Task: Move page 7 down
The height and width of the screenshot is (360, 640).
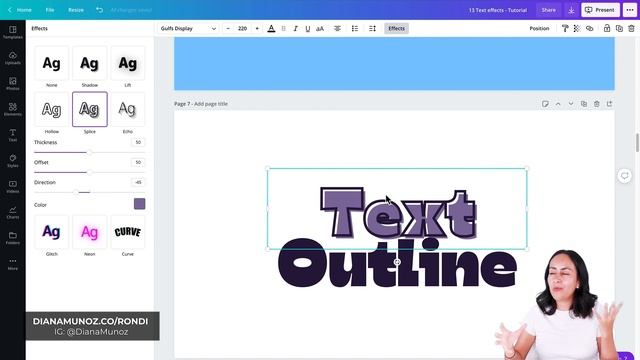Action: pos(571,104)
